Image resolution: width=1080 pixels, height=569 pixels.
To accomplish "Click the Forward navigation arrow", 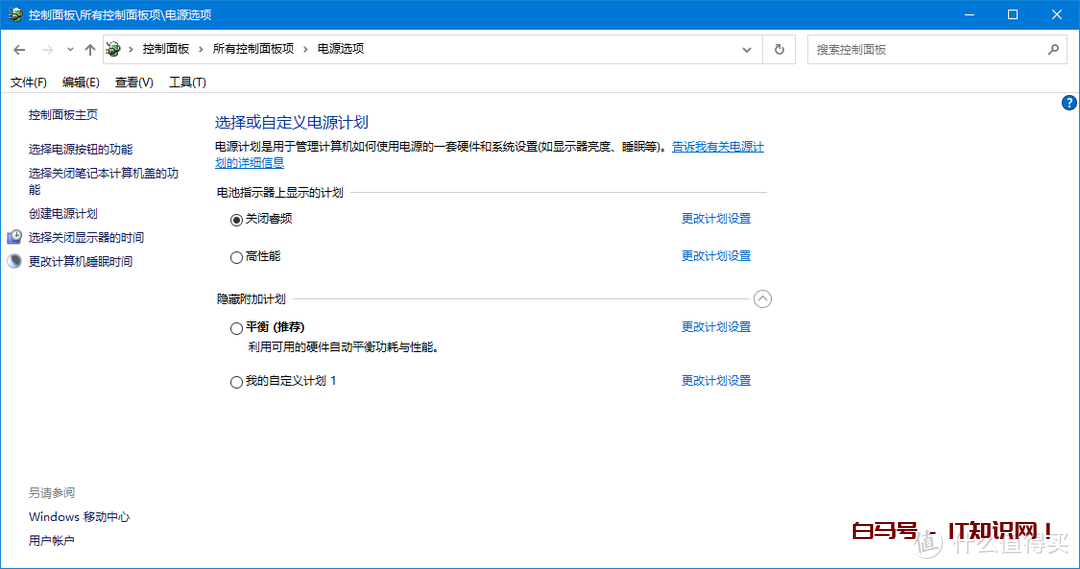I will 48,50.
